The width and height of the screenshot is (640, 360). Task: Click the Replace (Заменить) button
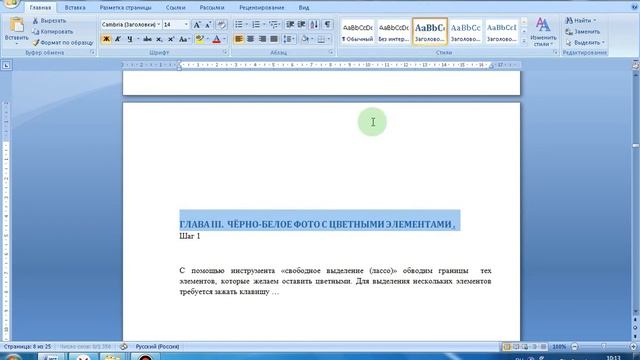(x=583, y=31)
